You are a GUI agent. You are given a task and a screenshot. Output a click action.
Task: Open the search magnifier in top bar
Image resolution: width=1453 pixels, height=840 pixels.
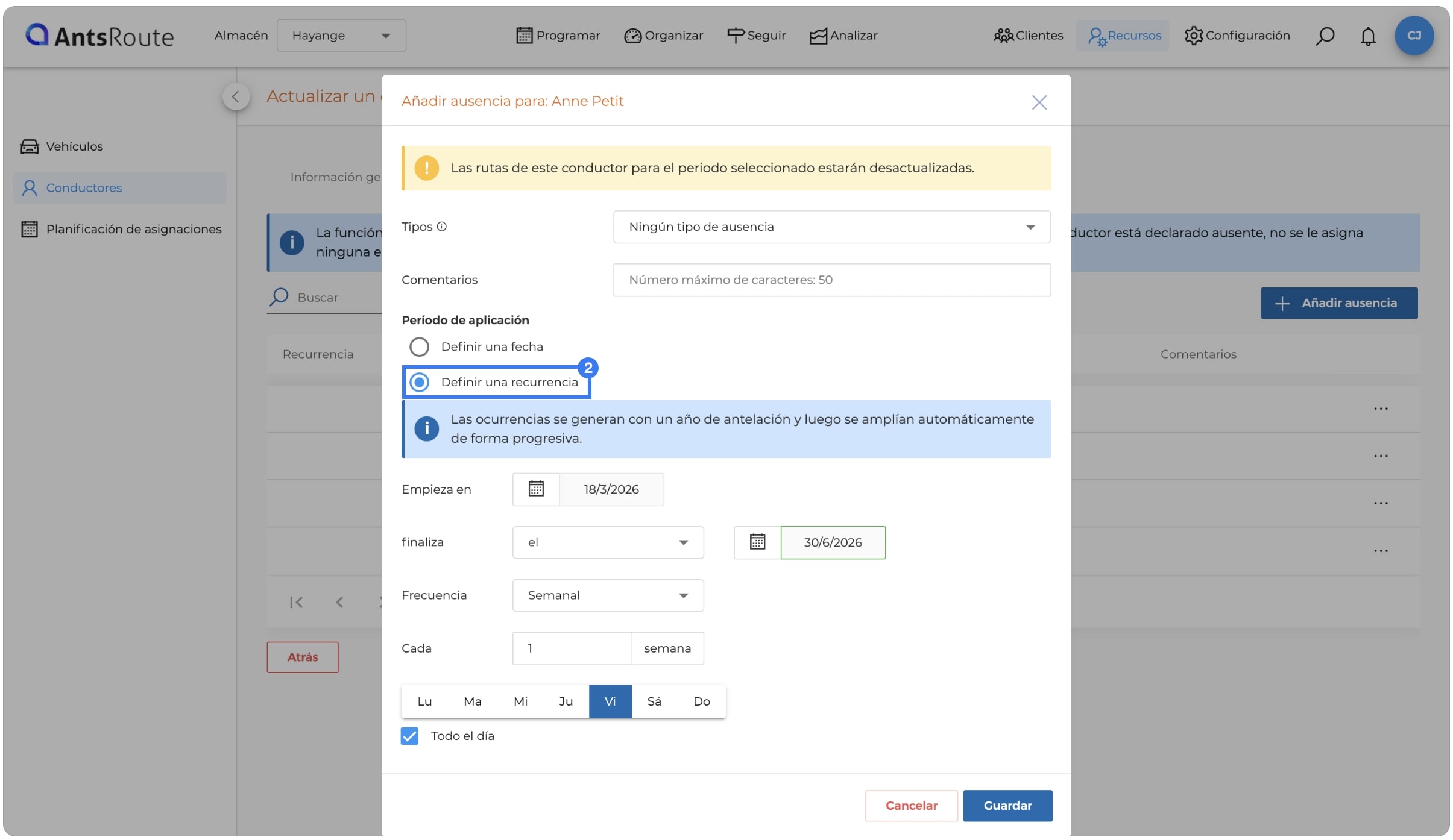(x=1325, y=36)
